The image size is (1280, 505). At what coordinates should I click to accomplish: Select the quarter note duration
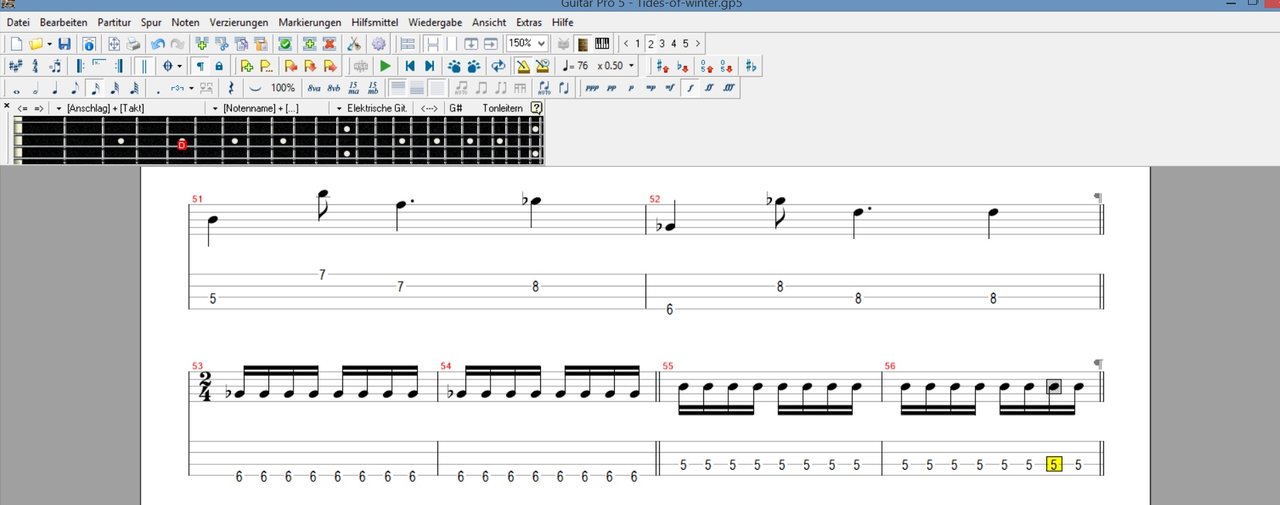pyautogui.click(x=55, y=88)
